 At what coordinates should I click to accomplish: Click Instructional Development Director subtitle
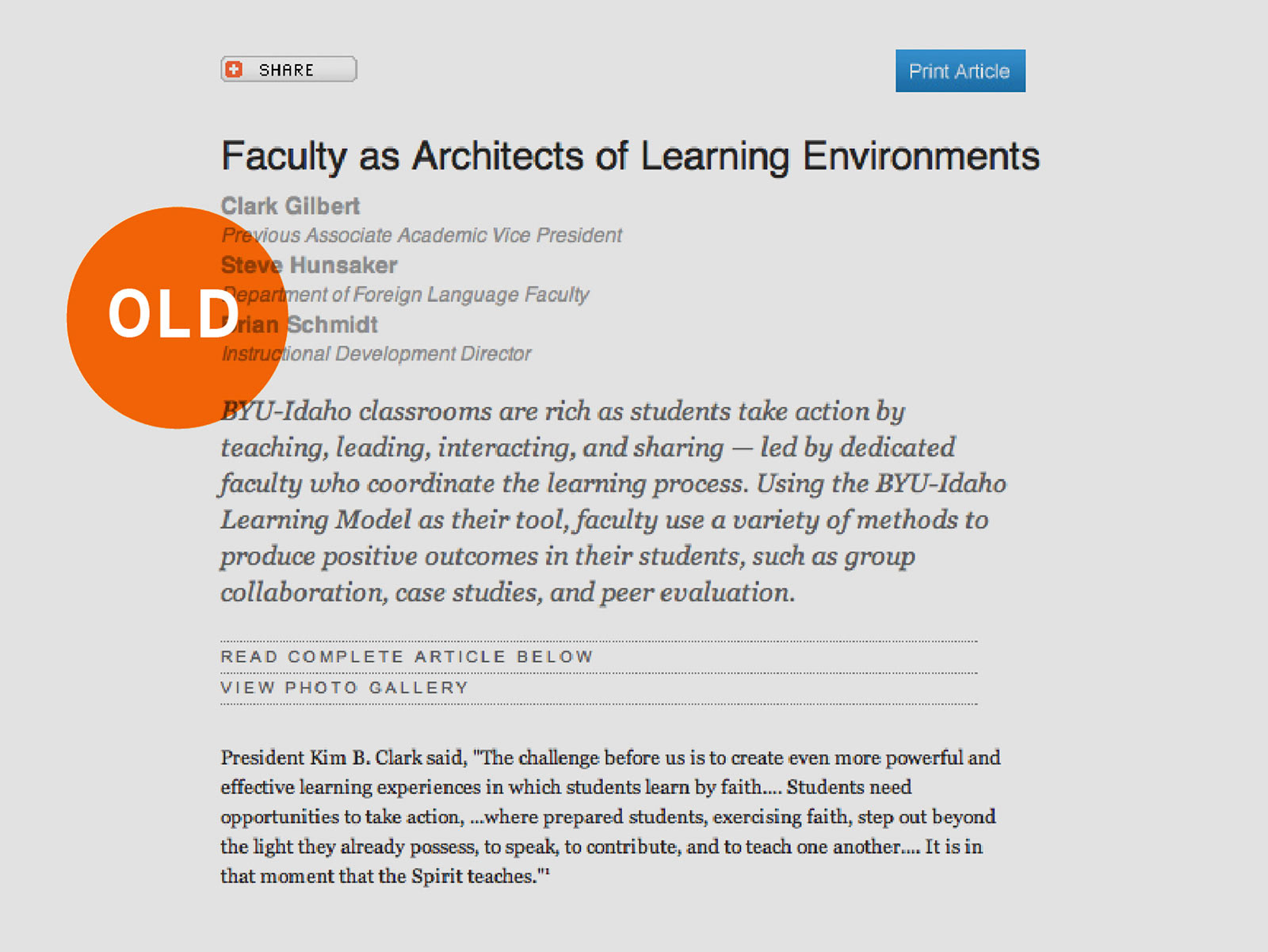click(x=376, y=354)
